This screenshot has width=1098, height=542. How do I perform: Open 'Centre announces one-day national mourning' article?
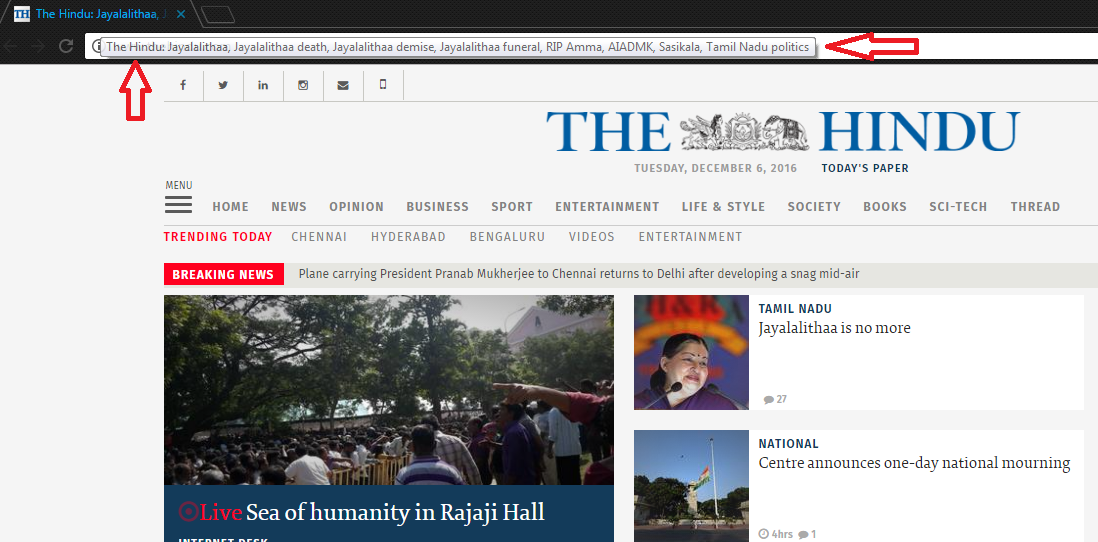[915, 463]
